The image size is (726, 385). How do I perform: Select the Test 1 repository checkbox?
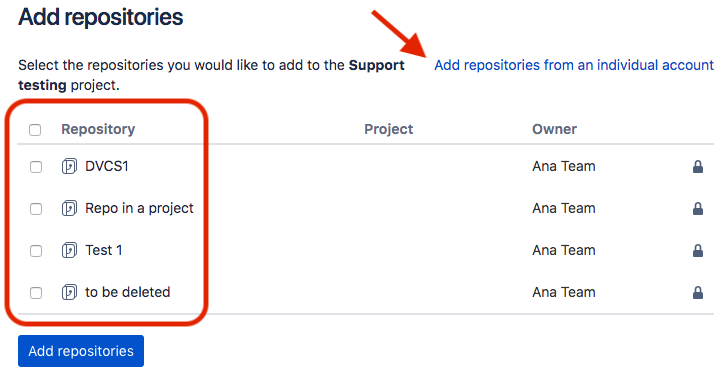pos(36,251)
